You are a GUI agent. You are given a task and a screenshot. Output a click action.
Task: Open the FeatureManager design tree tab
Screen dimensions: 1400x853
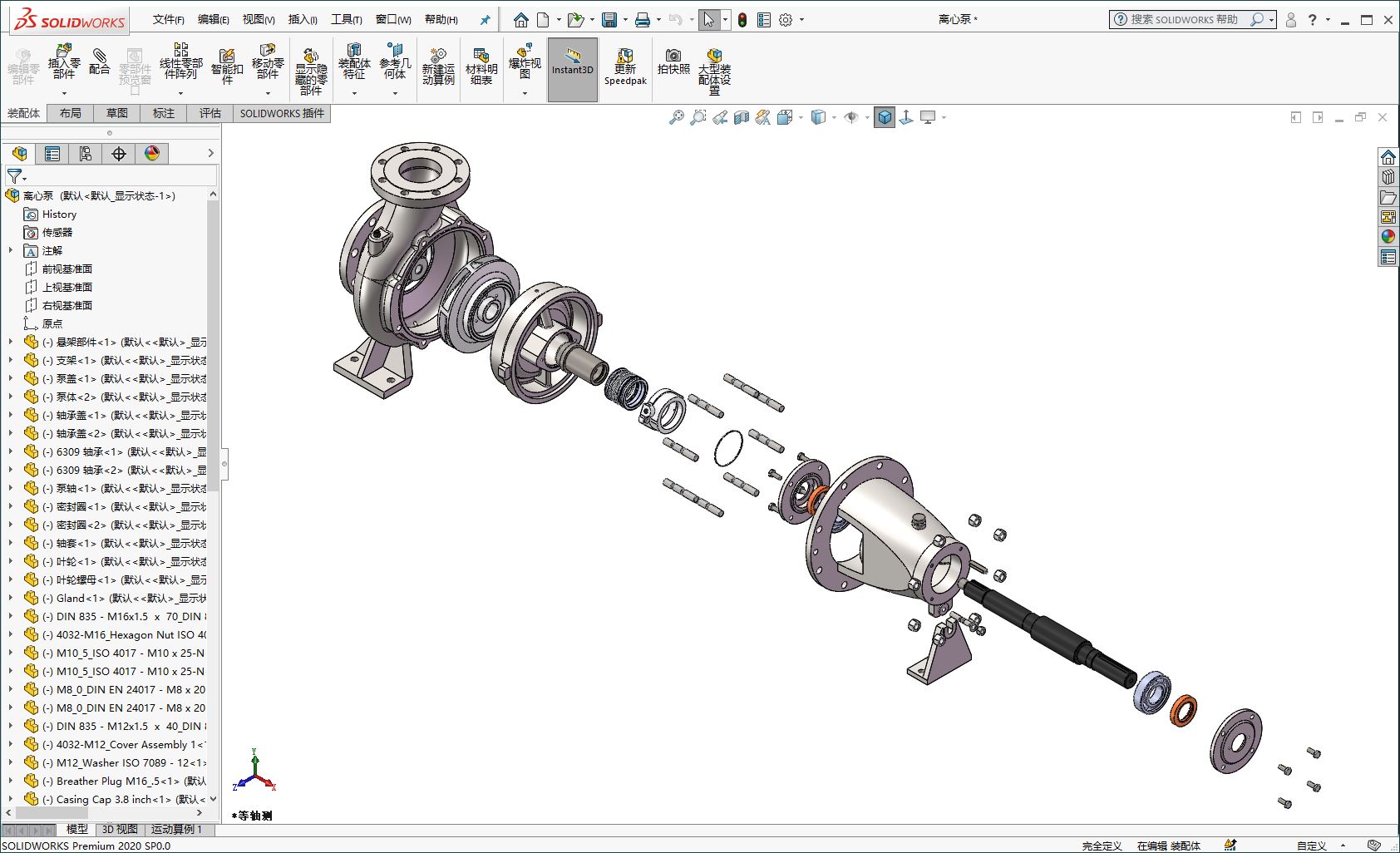(x=20, y=153)
